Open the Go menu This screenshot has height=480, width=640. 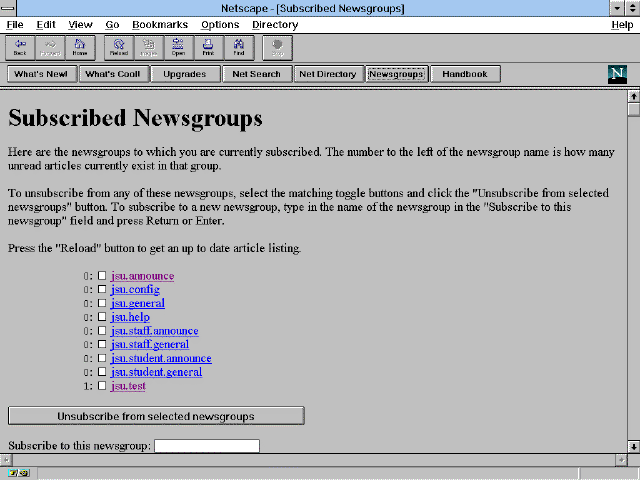coord(112,25)
